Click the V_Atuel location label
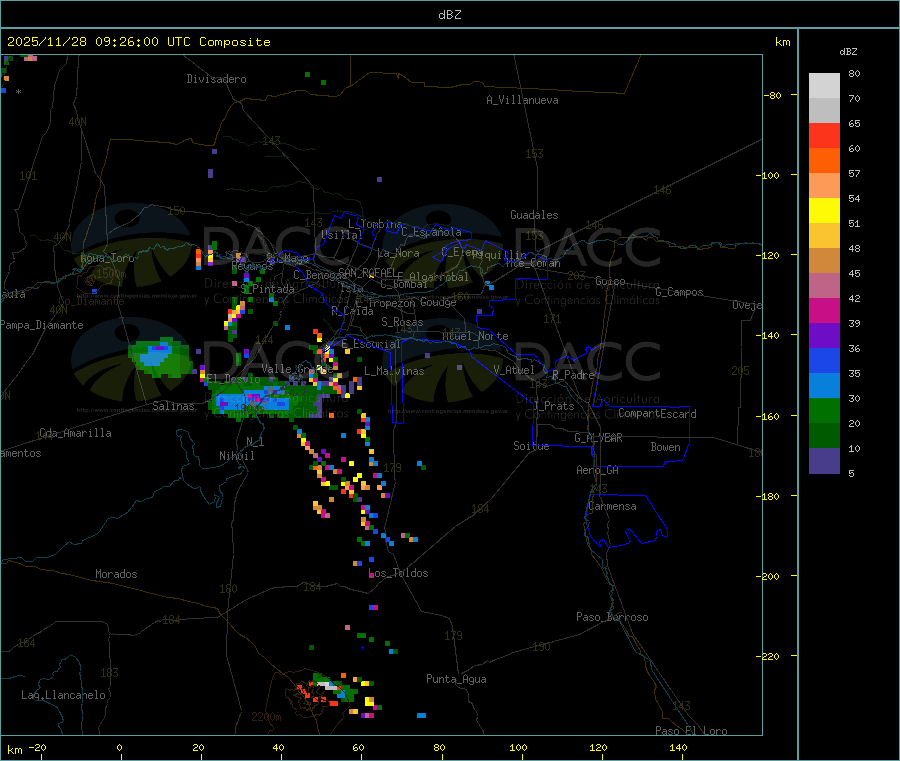The image size is (900, 761). (x=514, y=370)
